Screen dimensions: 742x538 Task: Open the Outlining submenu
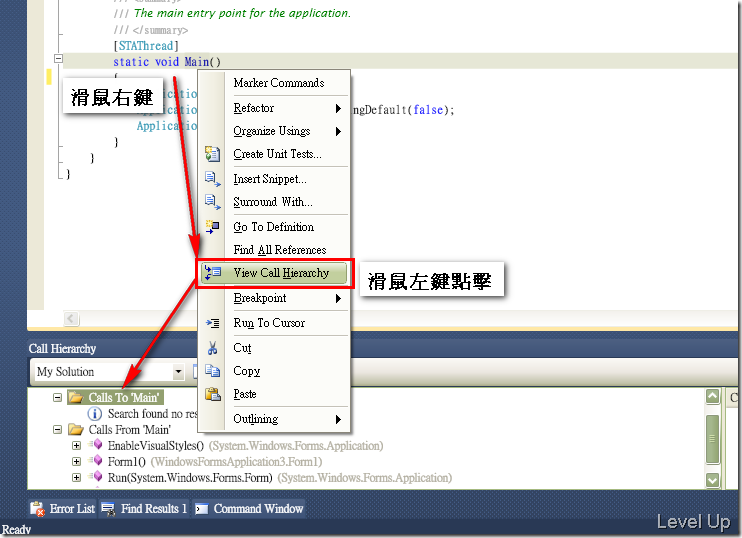click(x=274, y=419)
